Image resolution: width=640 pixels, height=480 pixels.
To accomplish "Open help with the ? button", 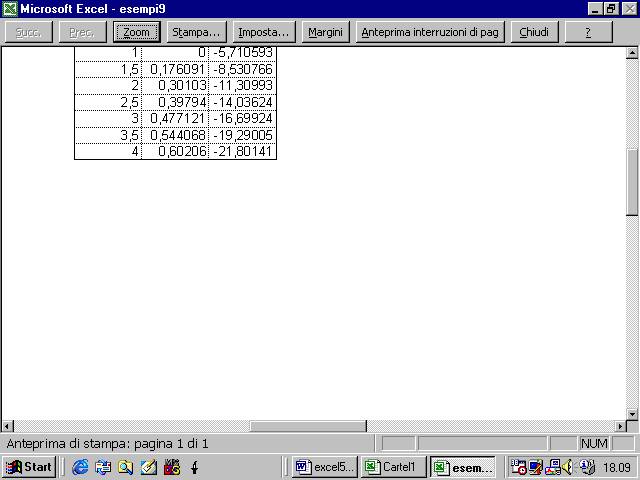I will pos(588,32).
